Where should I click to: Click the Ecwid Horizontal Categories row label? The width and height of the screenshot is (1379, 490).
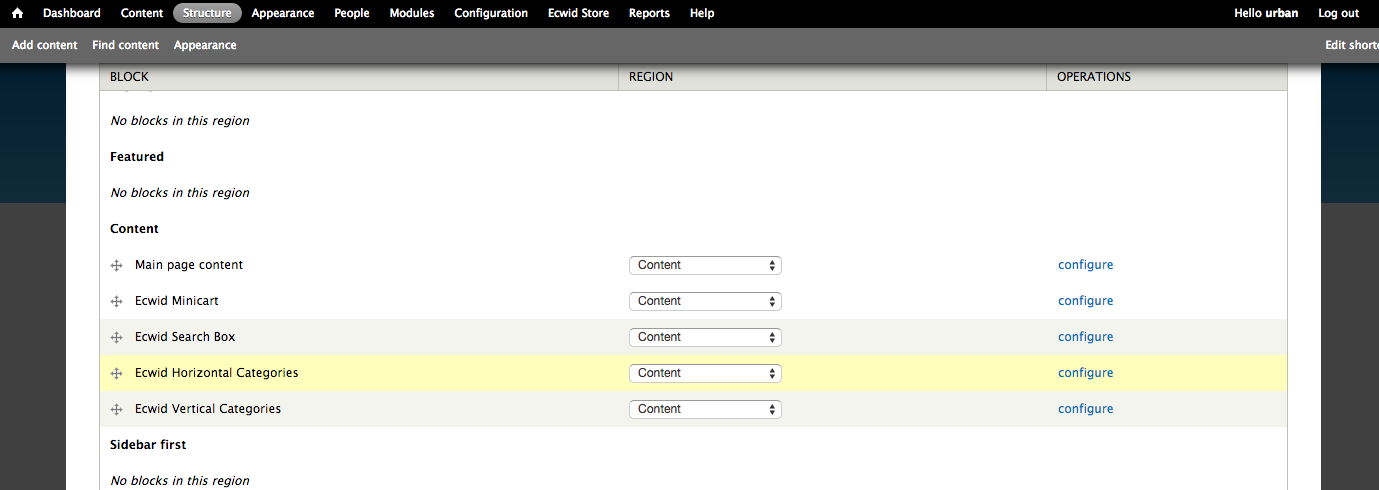click(x=217, y=373)
